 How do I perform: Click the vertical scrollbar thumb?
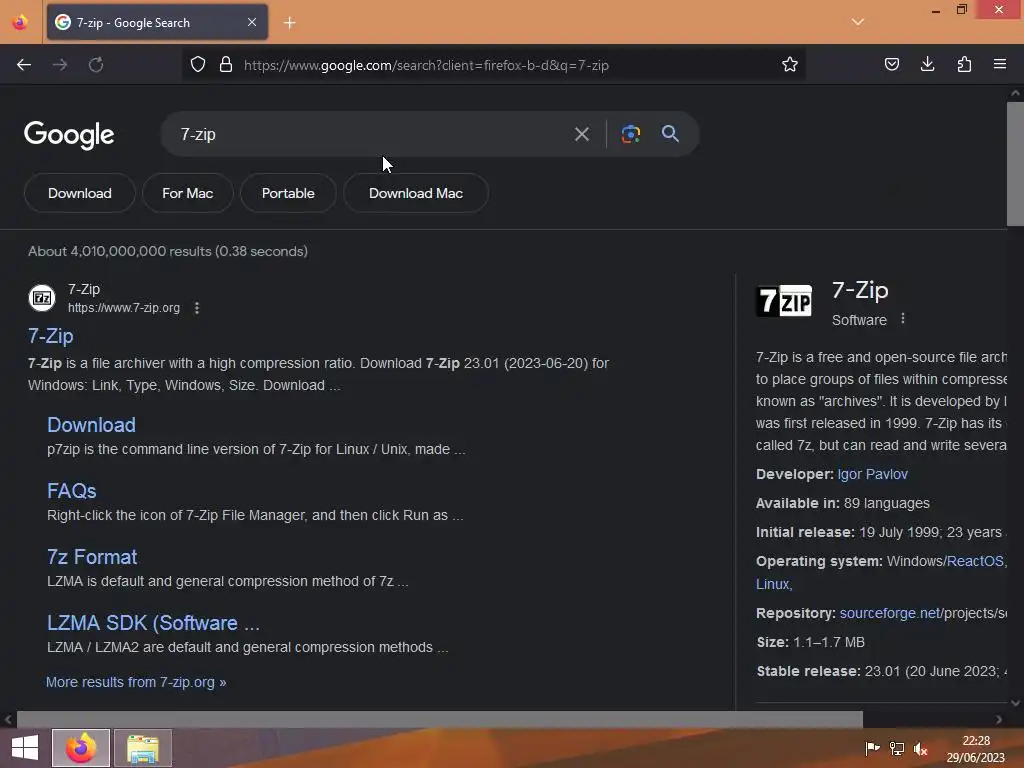tap(1015, 164)
